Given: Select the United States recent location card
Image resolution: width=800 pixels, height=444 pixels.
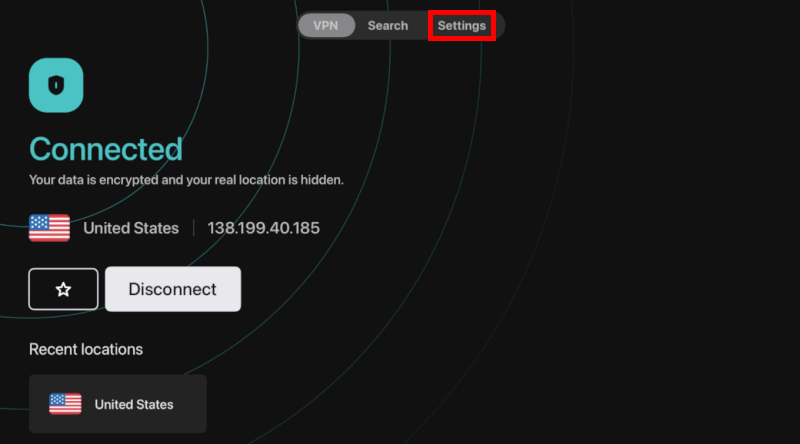Looking at the screenshot, I should (118, 404).
